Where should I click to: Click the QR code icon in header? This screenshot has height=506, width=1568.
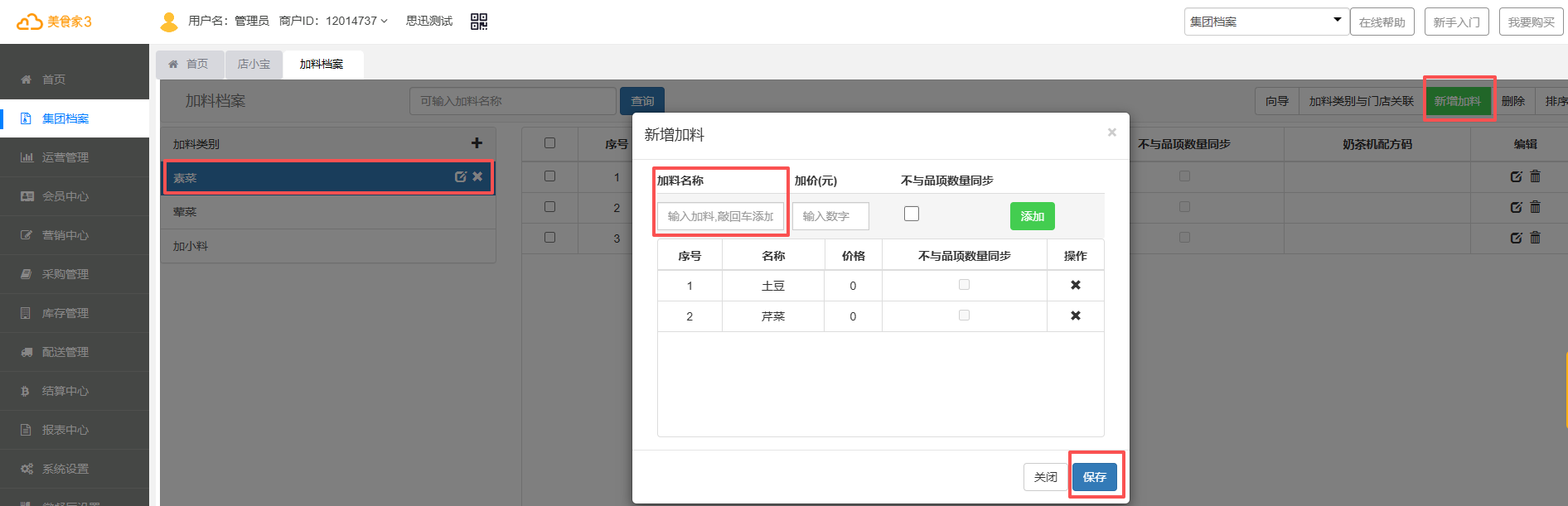(x=479, y=22)
